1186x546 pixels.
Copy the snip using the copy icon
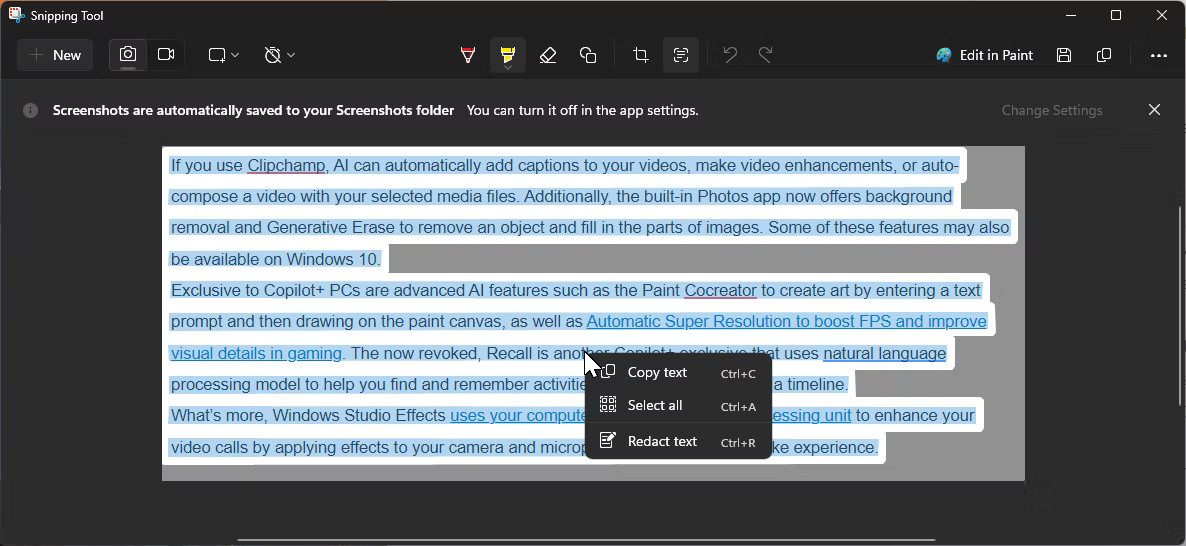(1104, 55)
